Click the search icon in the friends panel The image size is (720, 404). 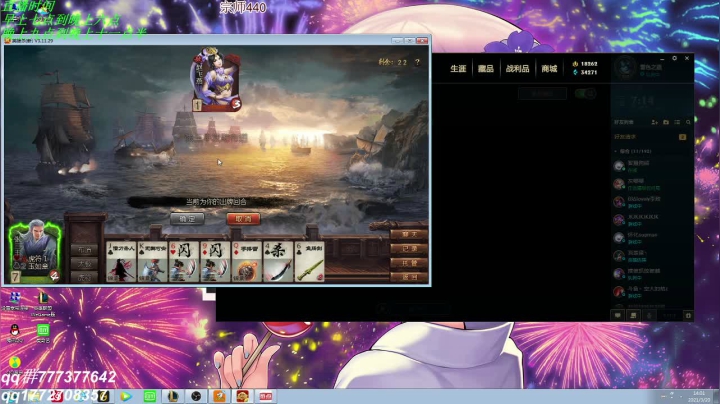click(688, 122)
